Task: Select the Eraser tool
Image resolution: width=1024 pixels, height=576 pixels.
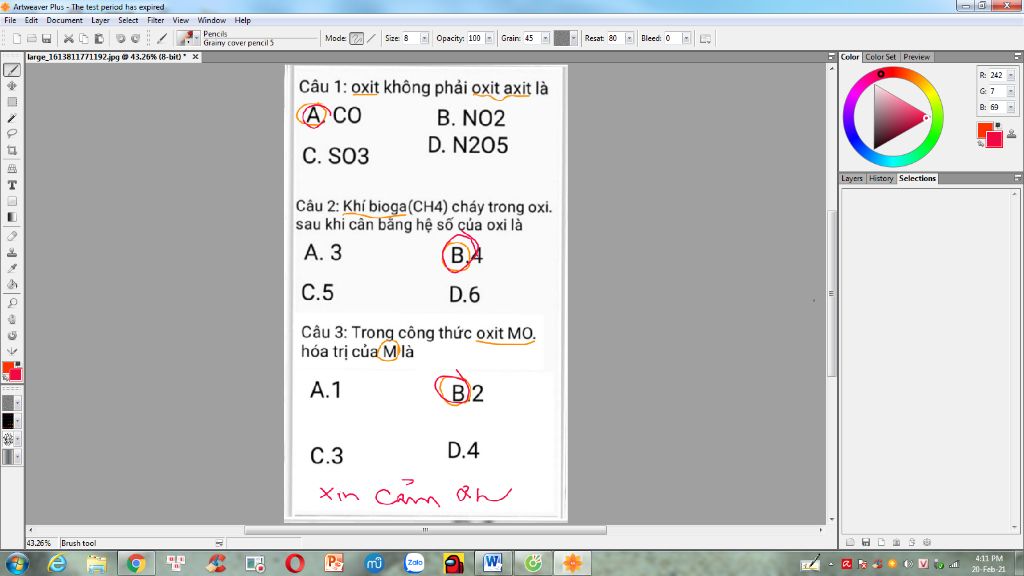Action: [x=12, y=236]
